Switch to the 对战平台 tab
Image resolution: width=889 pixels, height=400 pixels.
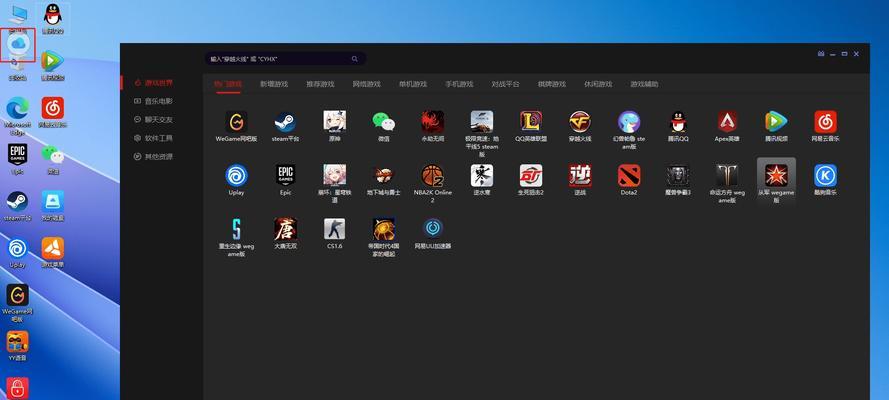point(505,84)
